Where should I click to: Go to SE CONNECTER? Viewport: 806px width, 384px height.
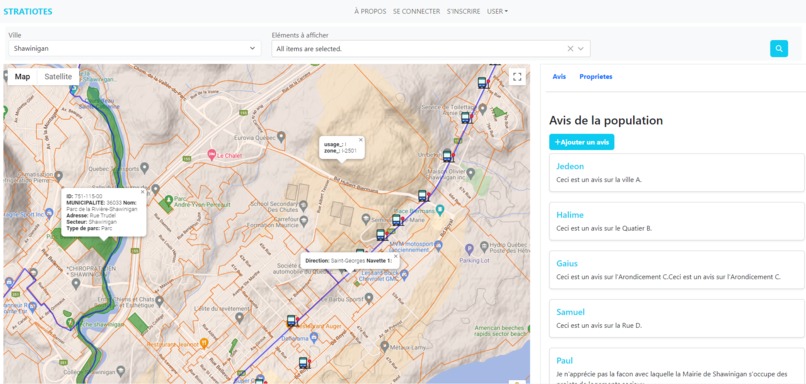pos(416,11)
